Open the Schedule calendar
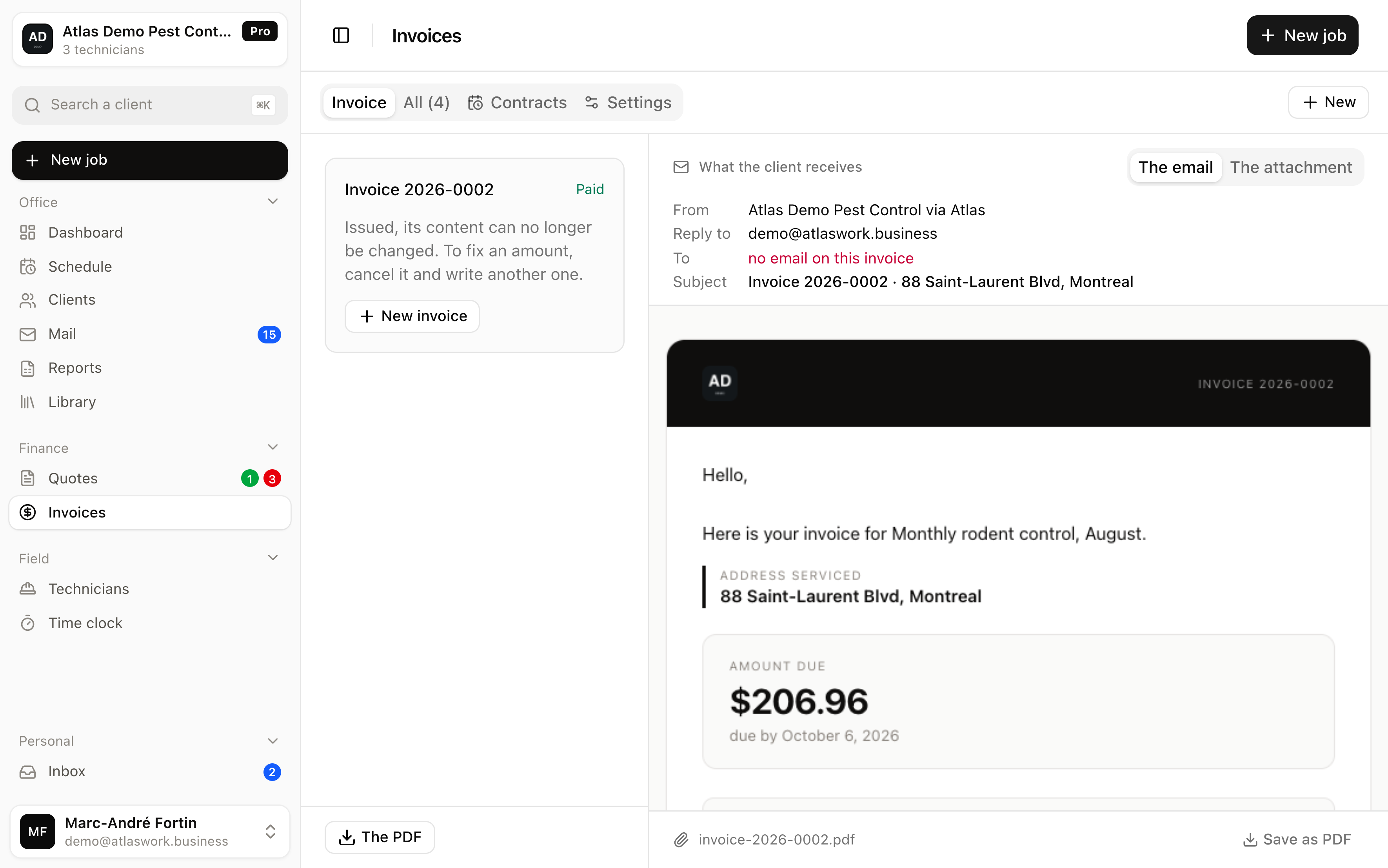 150,266
